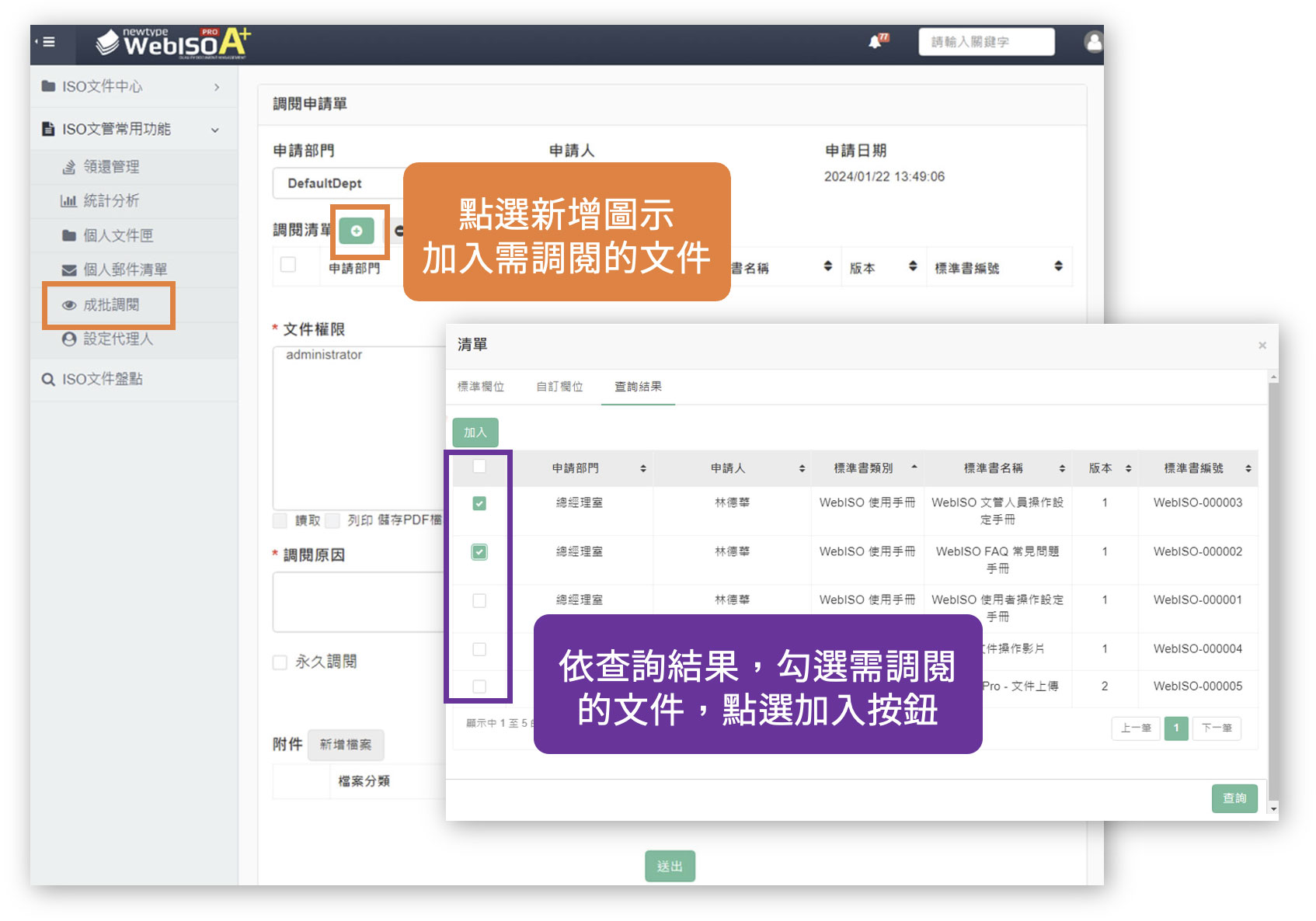Open the notification bell icon
1316x921 pixels.
pyautogui.click(x=876, y=42)
